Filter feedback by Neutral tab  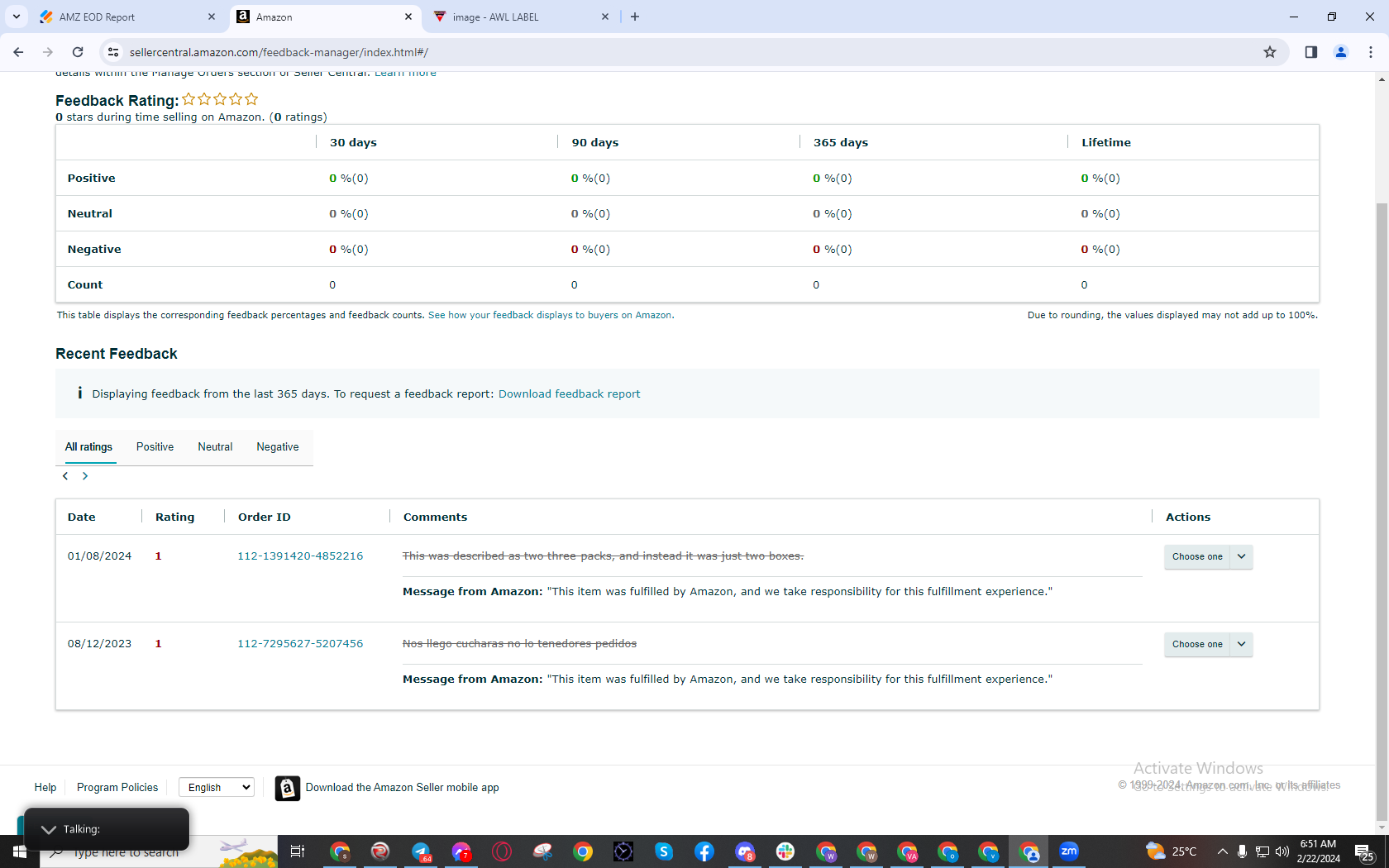click(215, 447)
